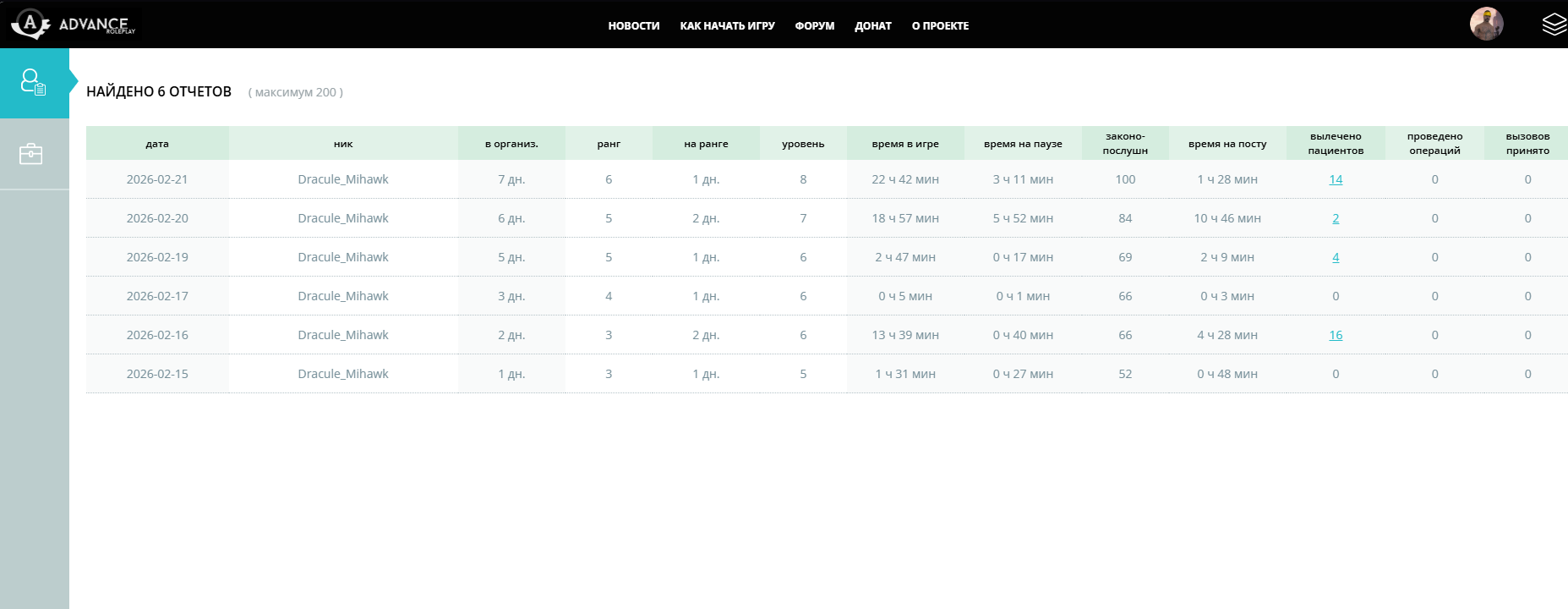
Task: Open the briefcase sidebar icon
Action: coord(31,154)
